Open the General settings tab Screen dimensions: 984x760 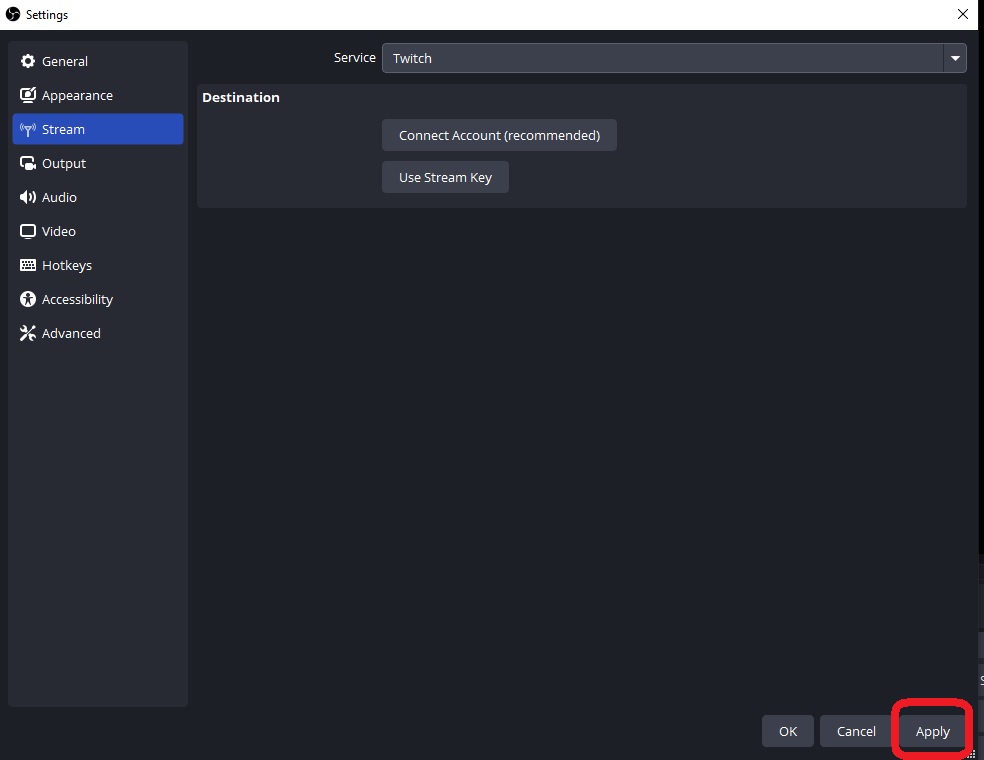[98, 61]
